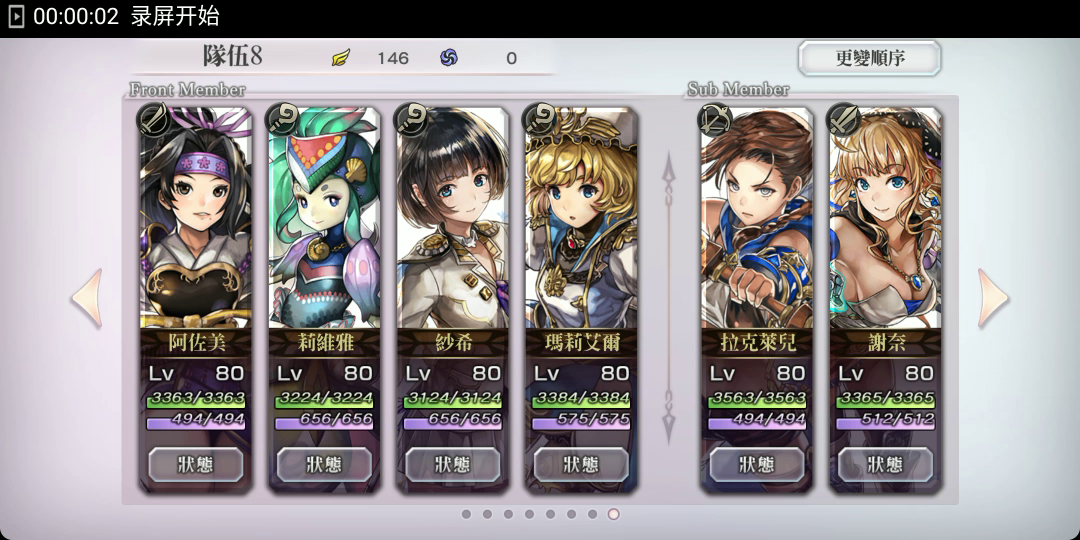Click the sword weapon icon on 謝奈's card
Screen dimensions: 1080x540
click(842, 117)
